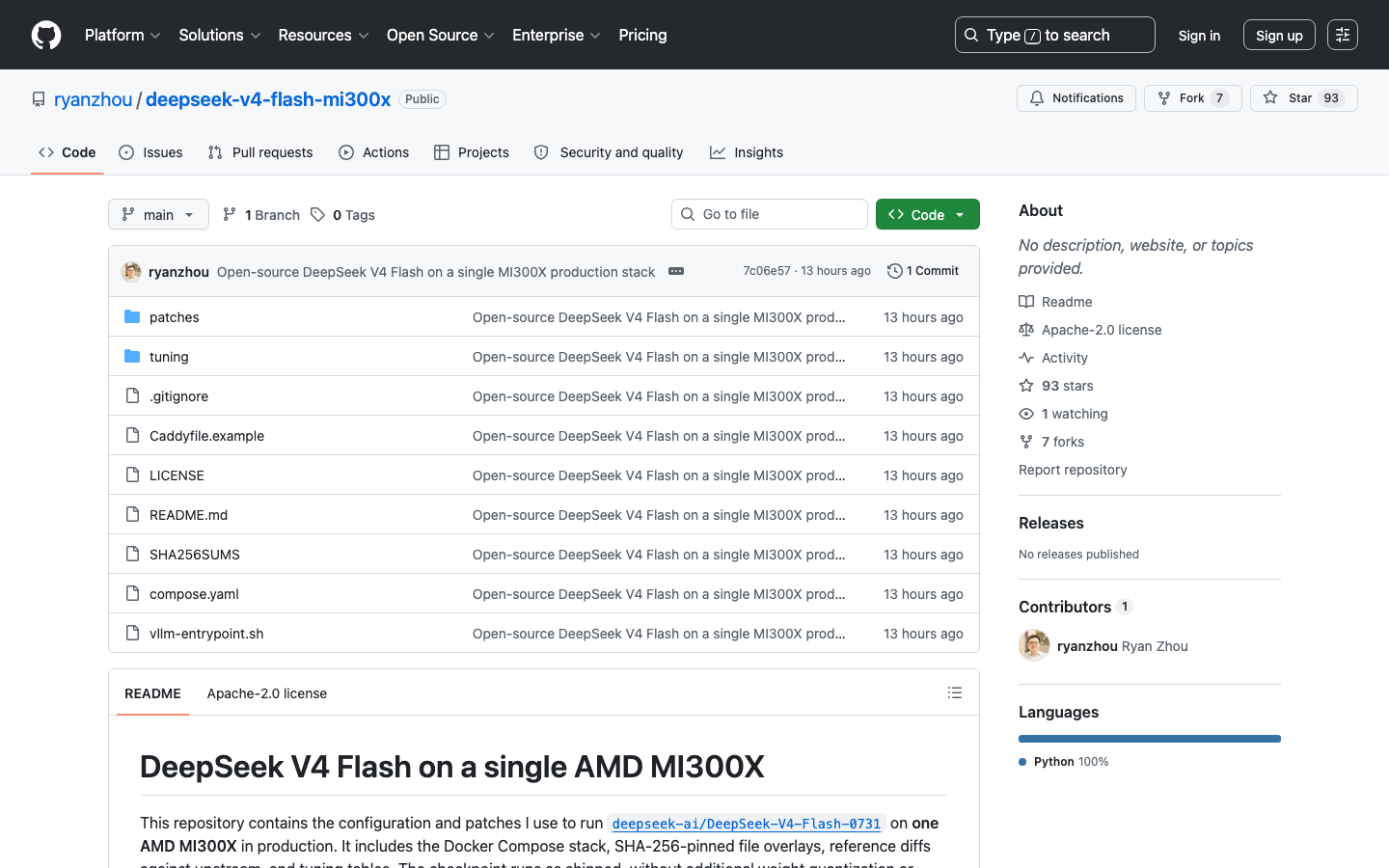Fork the repository via Fork button
Image resolution: width=1389 pixels, height=868 pixels.
tap(1193, 98)
